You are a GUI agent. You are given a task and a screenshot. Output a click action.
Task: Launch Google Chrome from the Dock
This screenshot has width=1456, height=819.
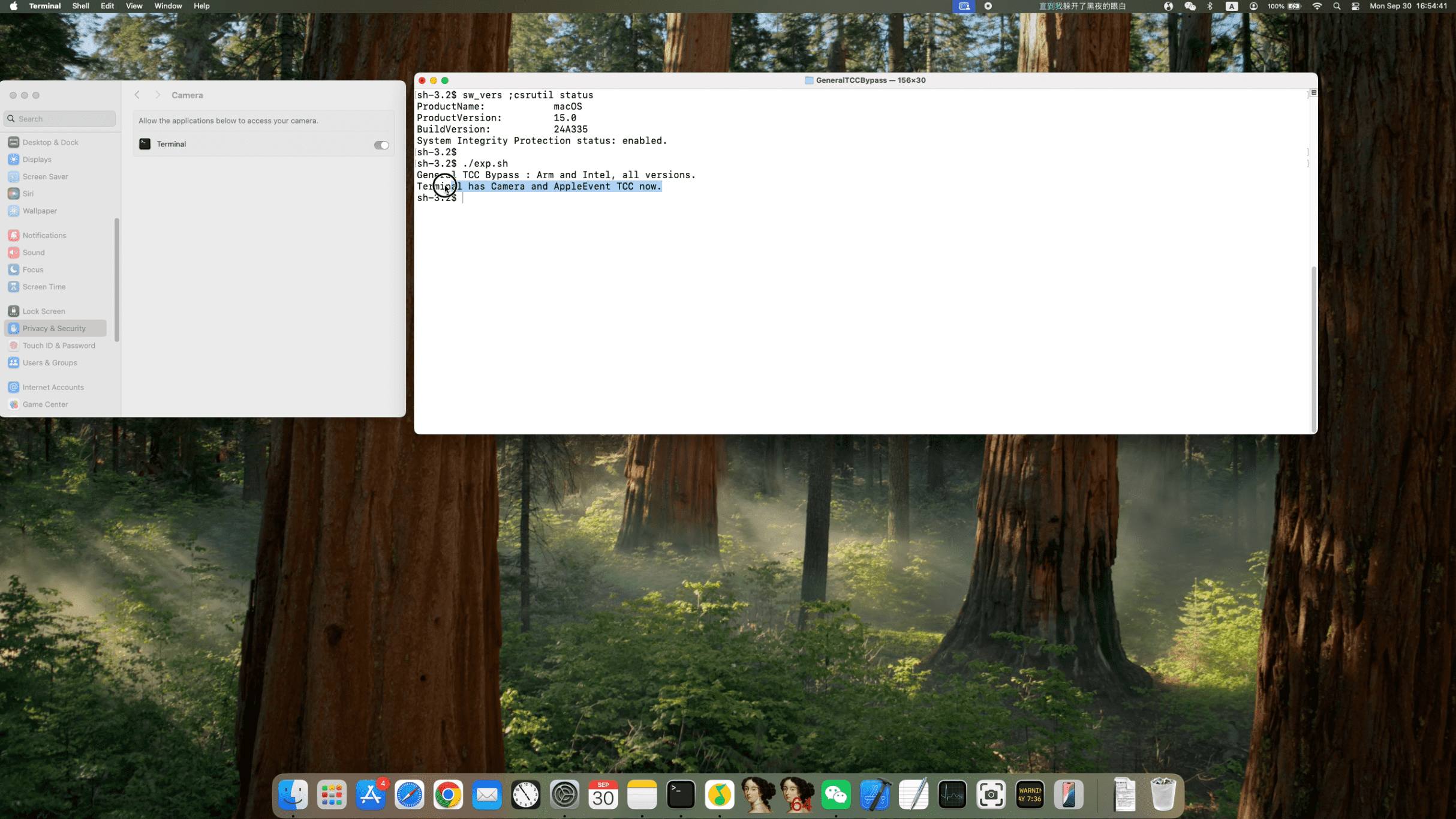tap(448, 795)
